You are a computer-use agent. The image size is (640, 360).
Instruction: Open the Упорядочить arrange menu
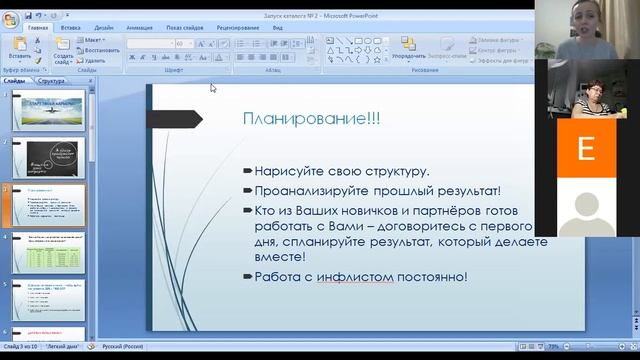tap(408, 48)
